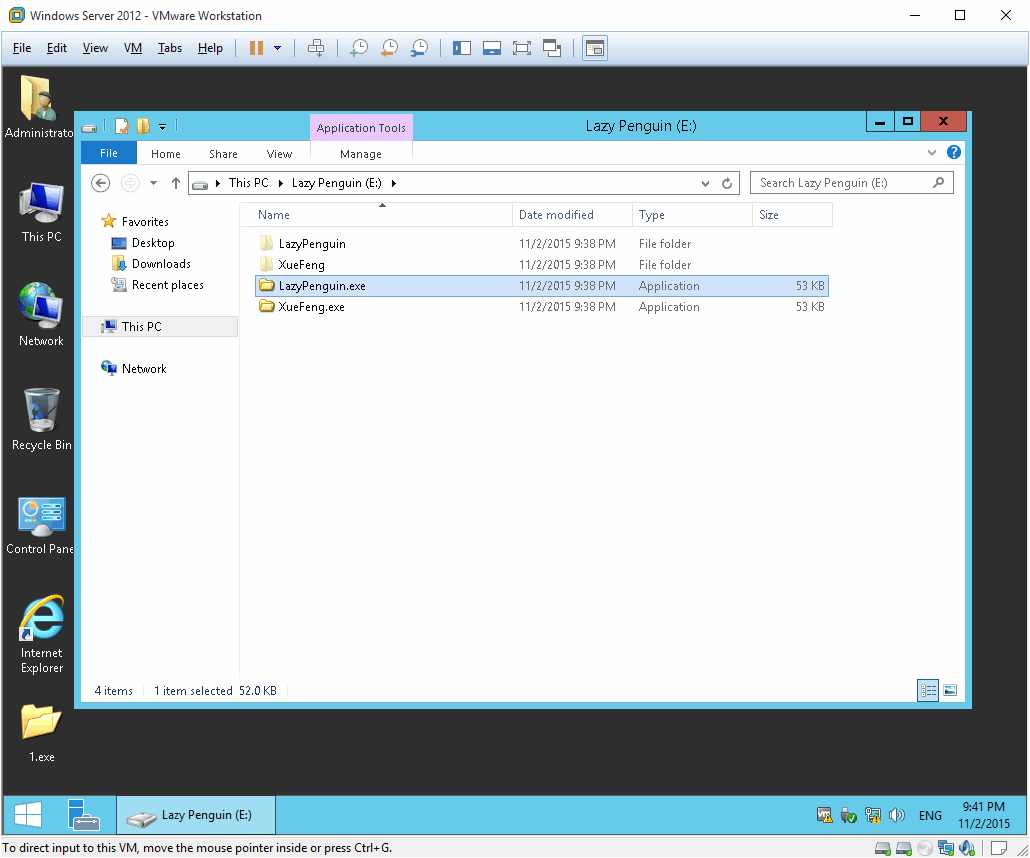Open the address bar history dropdown
This screenshot has width=1030, height=858.
[x=705, y=183]
